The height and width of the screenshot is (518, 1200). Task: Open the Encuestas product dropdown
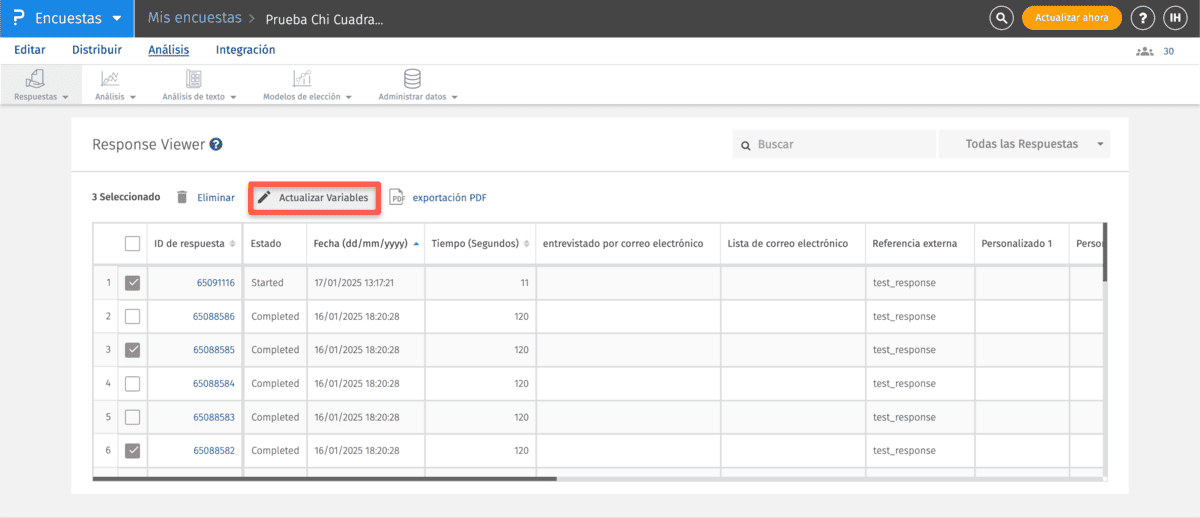tap(68, 18)
